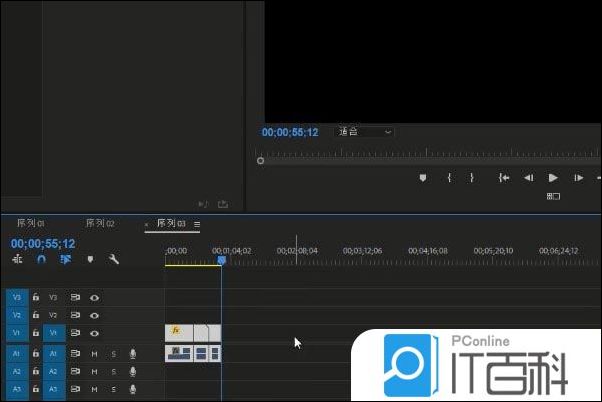602x402 pixels.
Task: Open the 序列 03 panel menu
Action: [x=197, y=224]
